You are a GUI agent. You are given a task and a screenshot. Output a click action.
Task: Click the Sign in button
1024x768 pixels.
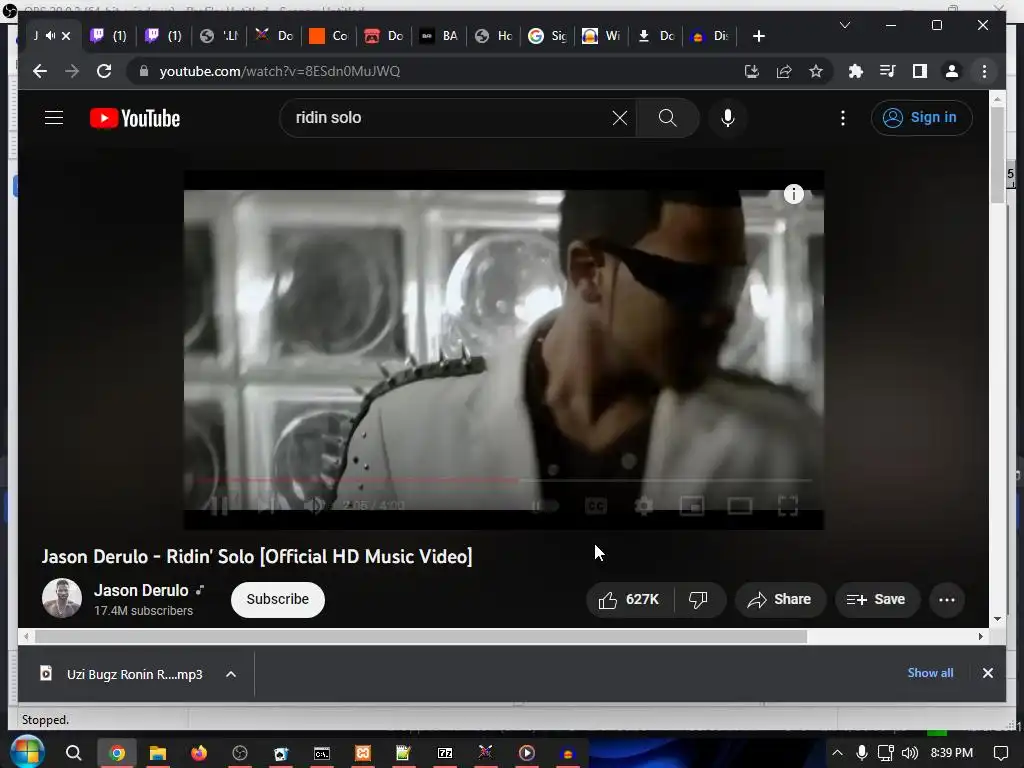pos(921,118)
